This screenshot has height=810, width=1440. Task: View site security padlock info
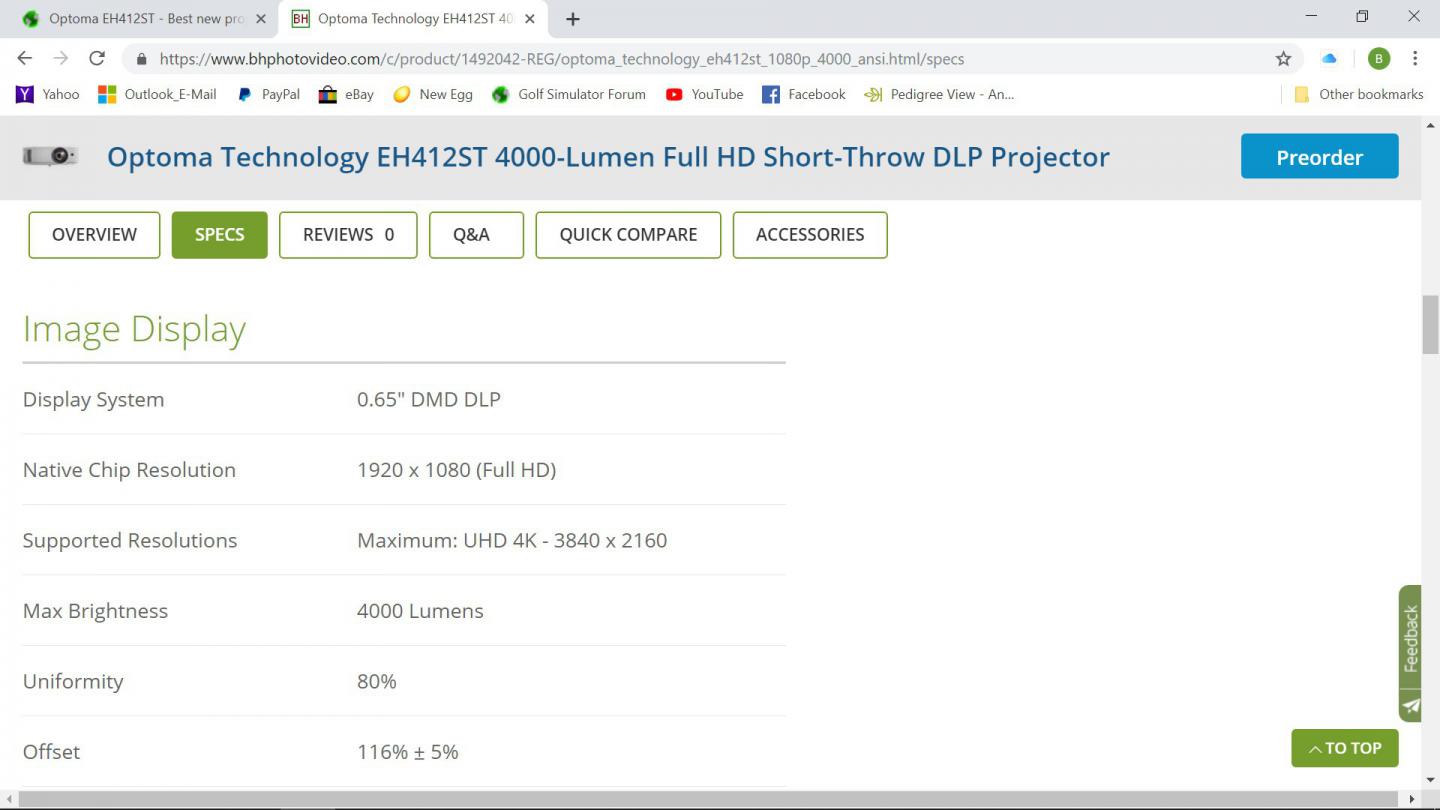pyautogui.click(x=142, y=59)
